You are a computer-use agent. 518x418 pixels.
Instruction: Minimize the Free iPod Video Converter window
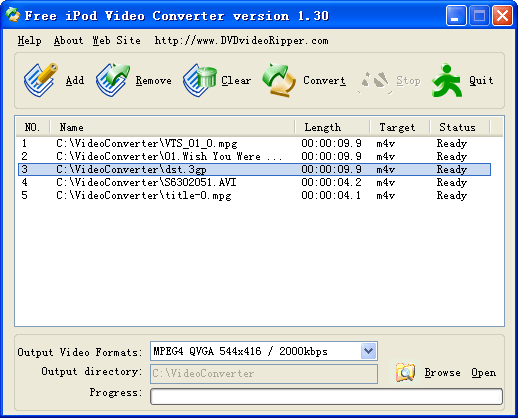[456, 16]
